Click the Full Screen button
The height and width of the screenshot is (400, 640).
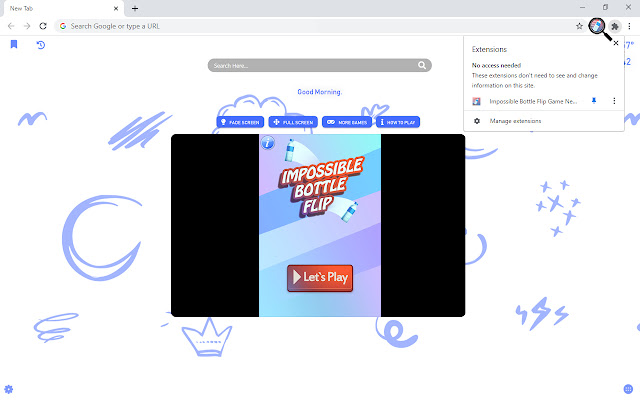coord(293,122)
